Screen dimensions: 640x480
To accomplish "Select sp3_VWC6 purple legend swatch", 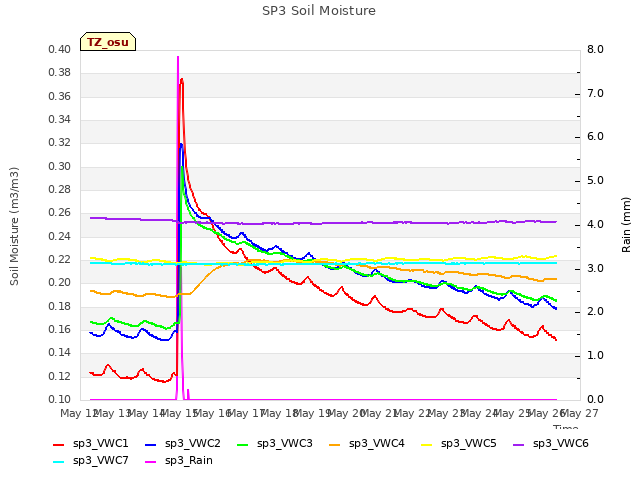I will pos(519,445).
